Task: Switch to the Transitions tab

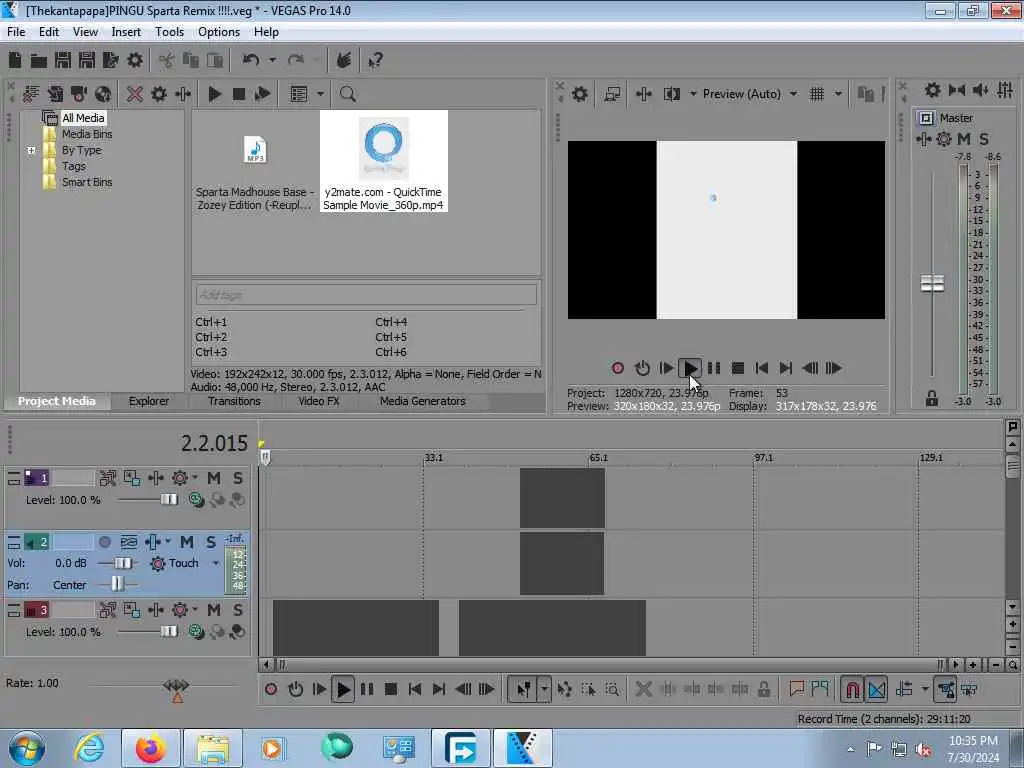Action: click(234, 401)
